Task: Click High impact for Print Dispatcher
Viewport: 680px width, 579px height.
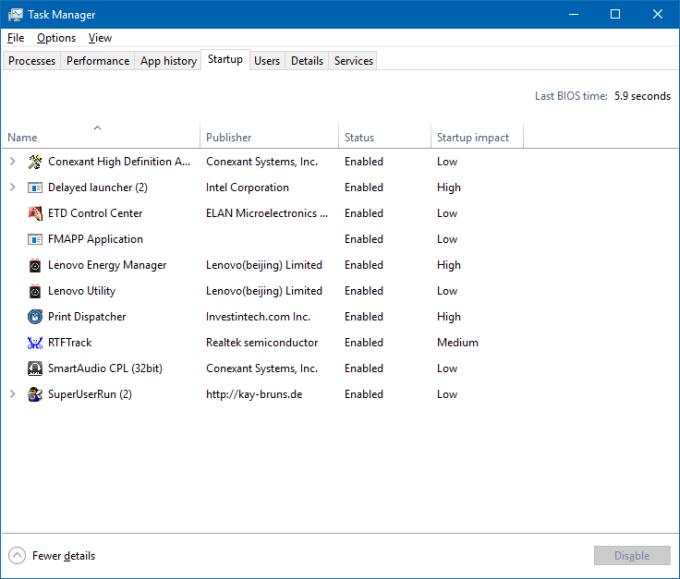Action: 449,317
